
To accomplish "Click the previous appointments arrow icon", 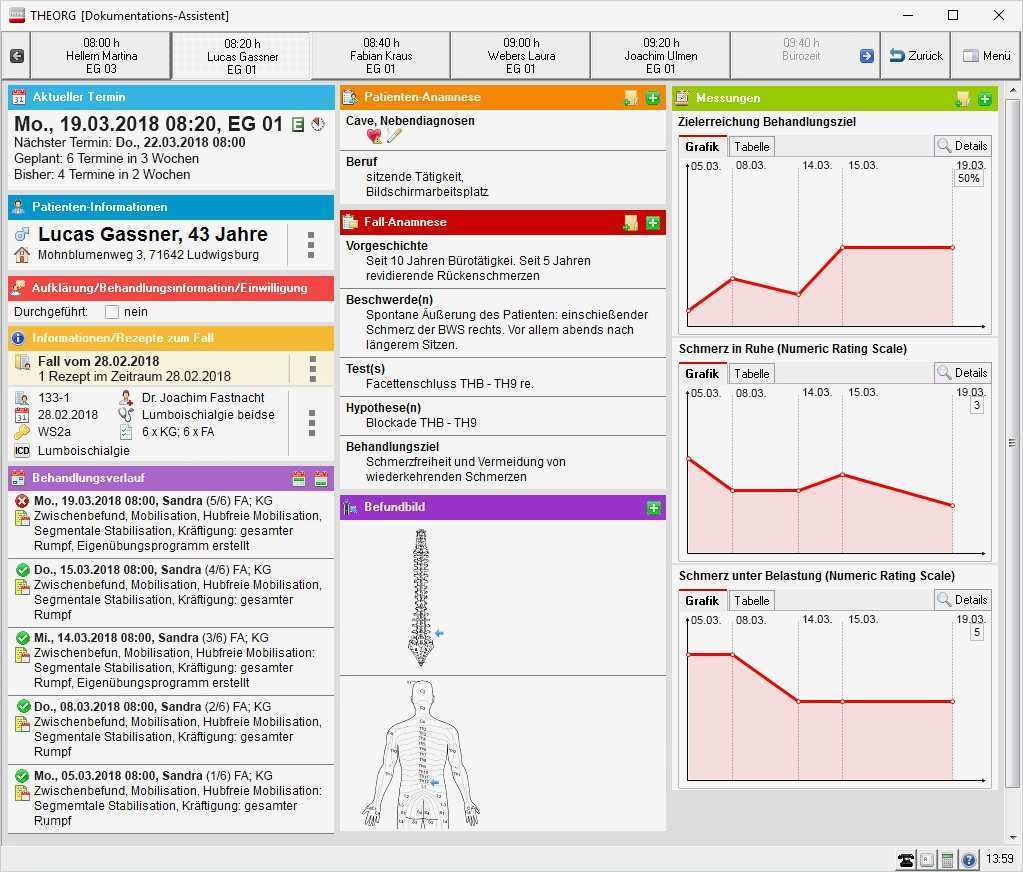I will point(17,56).
